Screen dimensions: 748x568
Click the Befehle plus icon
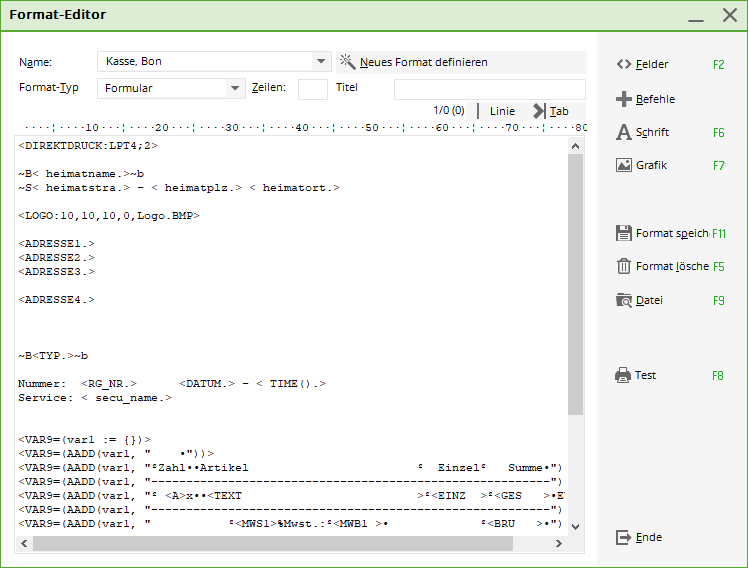point(624,99)
